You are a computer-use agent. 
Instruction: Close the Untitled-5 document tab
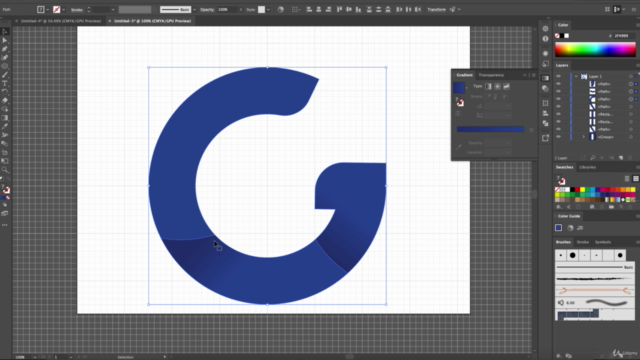(110, 21)
